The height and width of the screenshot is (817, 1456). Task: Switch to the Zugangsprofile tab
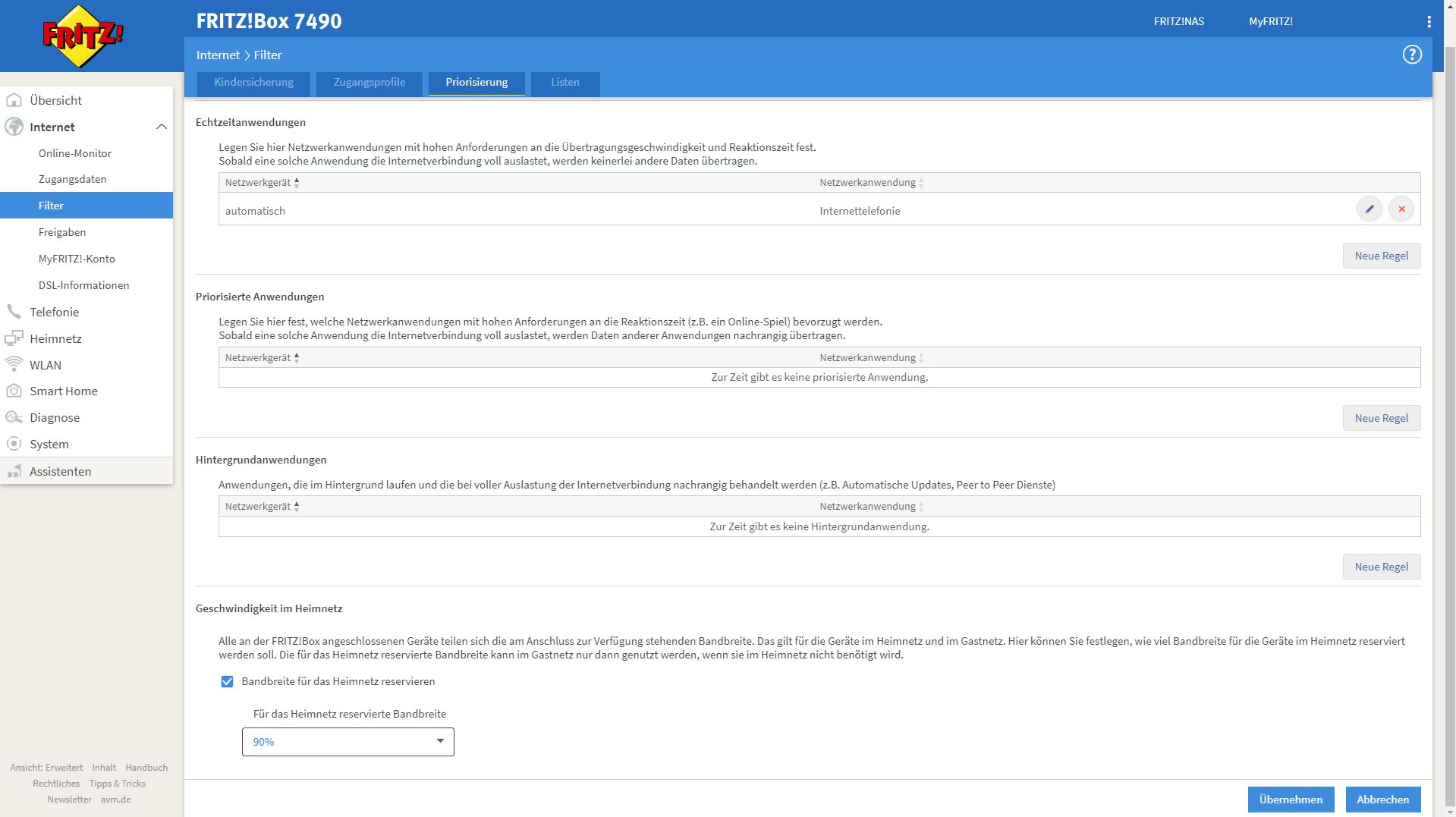tap(369, 83)
